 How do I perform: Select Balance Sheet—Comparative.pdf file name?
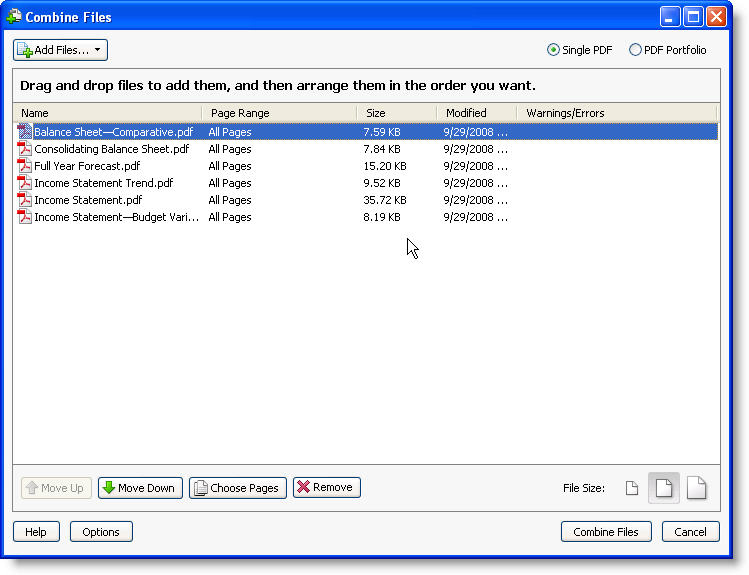[x=114, y=132]
